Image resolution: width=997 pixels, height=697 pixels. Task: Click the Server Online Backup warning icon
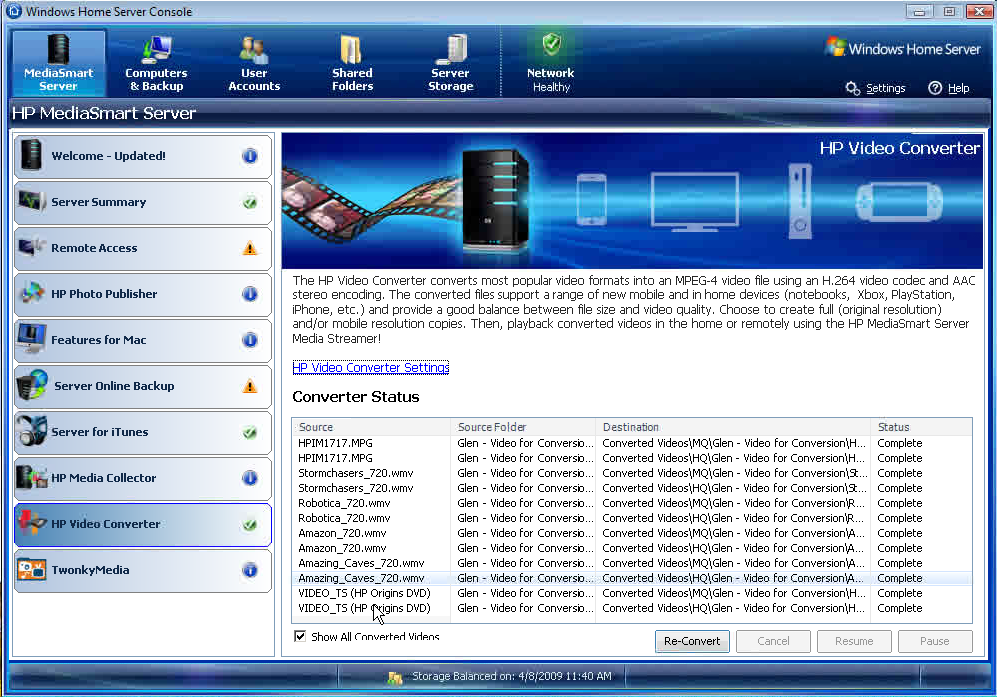click(x=250, y=386)
